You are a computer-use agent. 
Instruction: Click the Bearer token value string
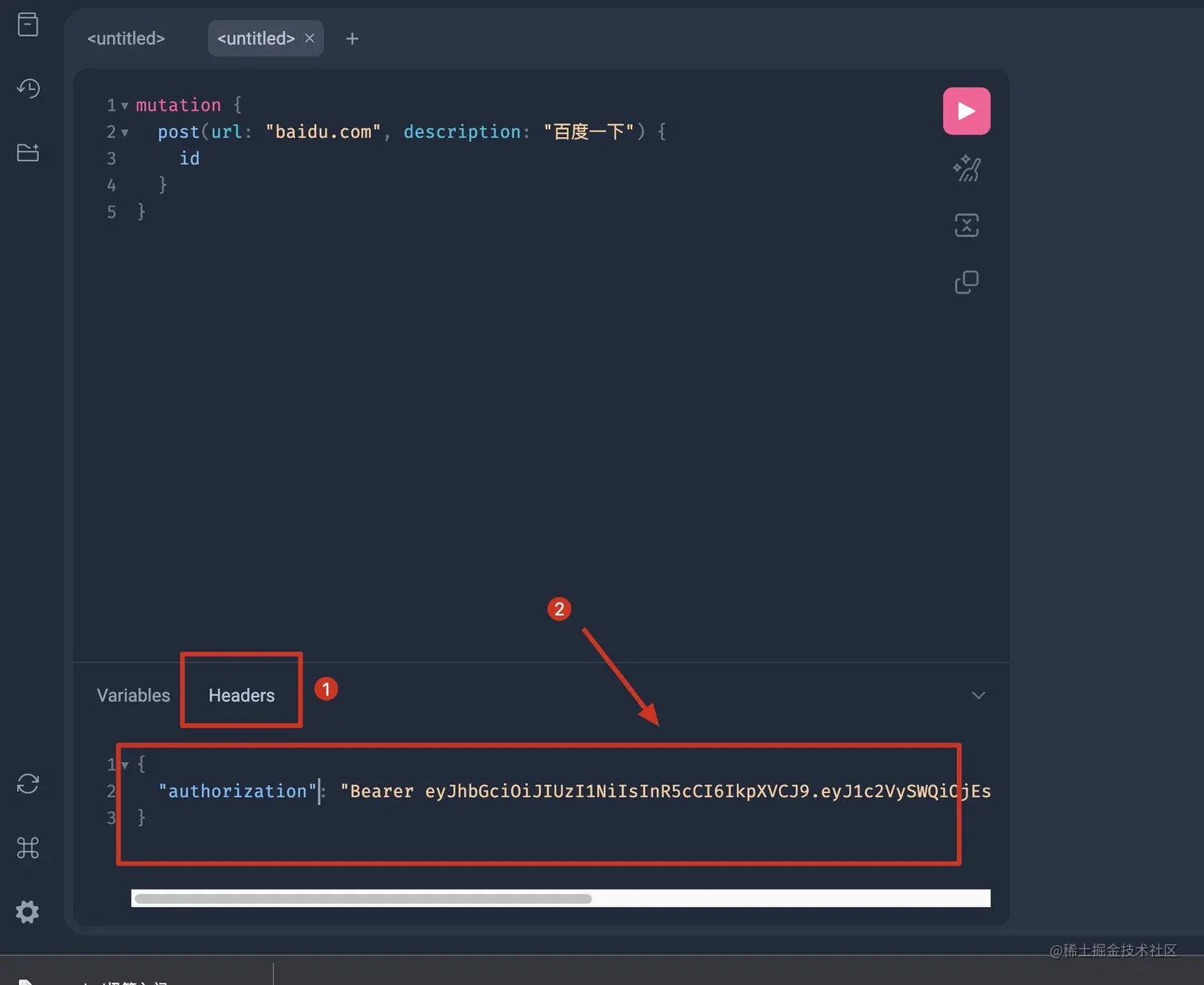tap(665, 792)
